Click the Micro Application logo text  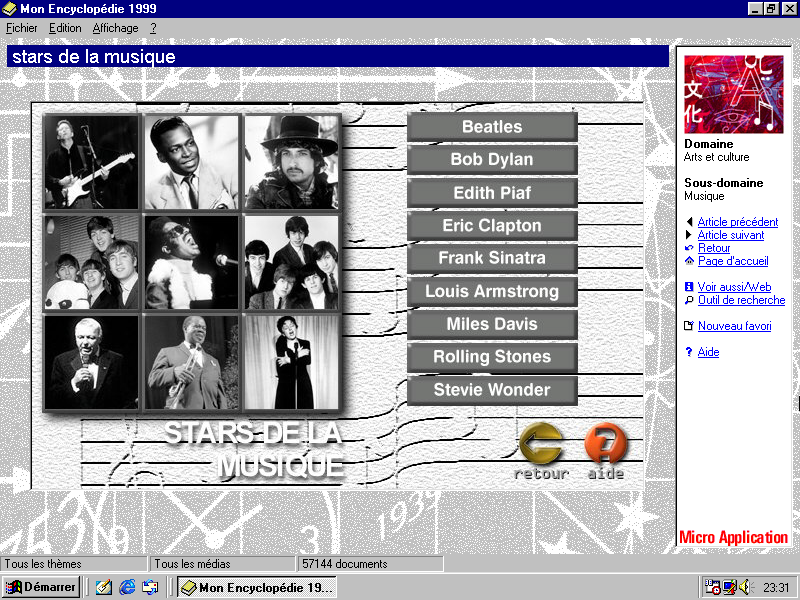733,537
